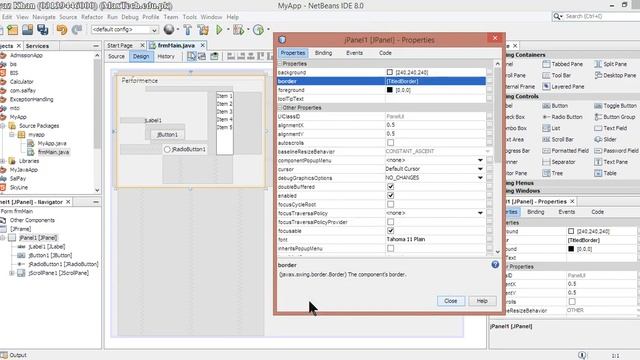The image size is (640, 360).
Task: Activate Selection Mode in the form designer
Action: (x=191, y=56)
